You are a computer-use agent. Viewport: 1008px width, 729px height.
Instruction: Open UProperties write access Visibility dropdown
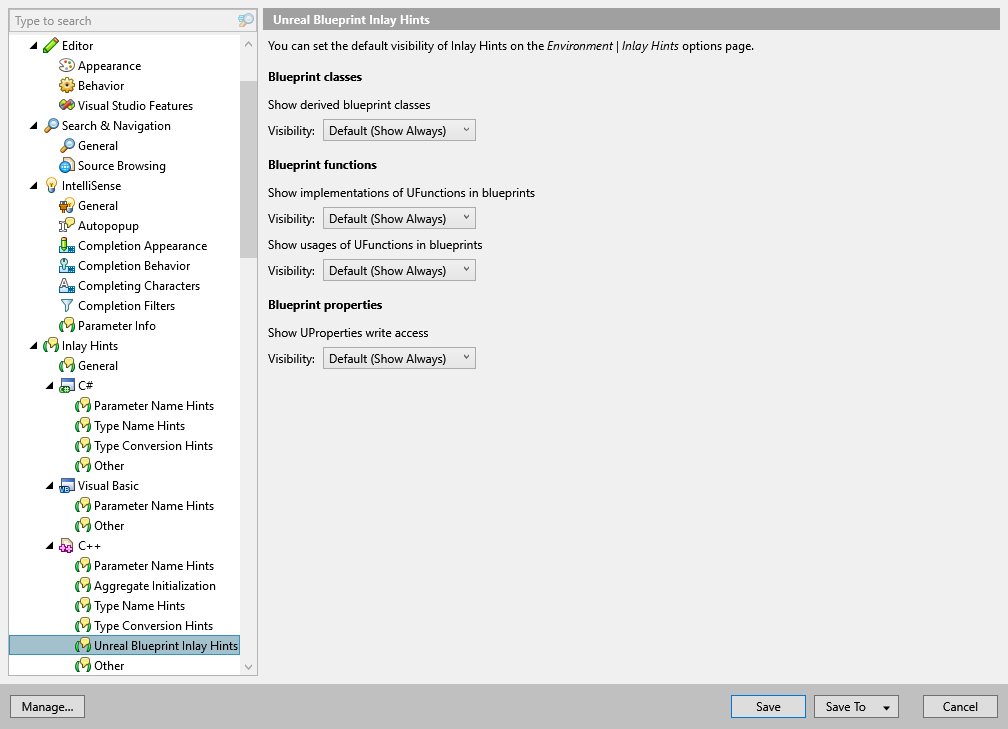pyautogui.click(x=399, y=359)
